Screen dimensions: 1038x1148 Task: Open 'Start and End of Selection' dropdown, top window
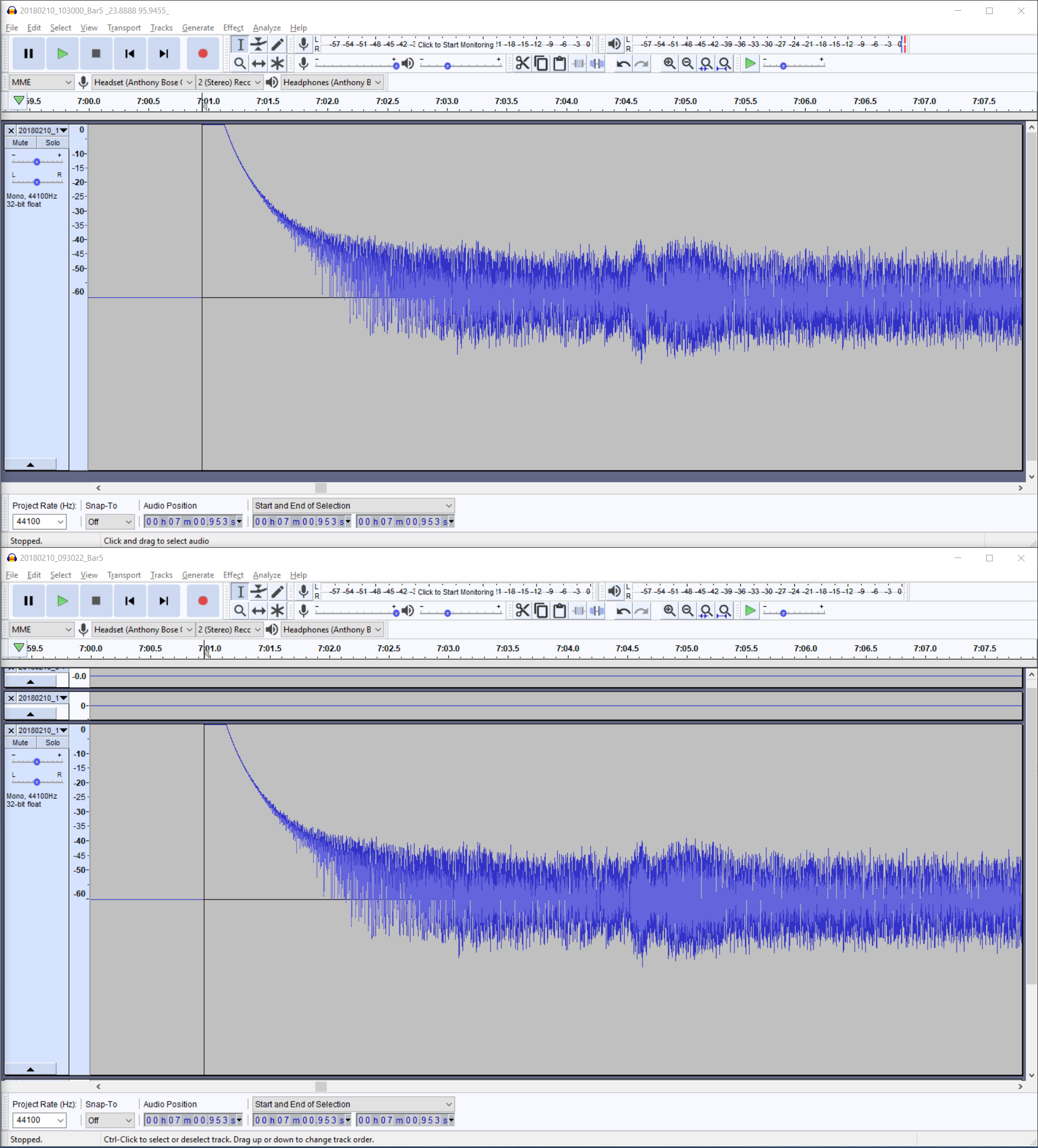353,506
